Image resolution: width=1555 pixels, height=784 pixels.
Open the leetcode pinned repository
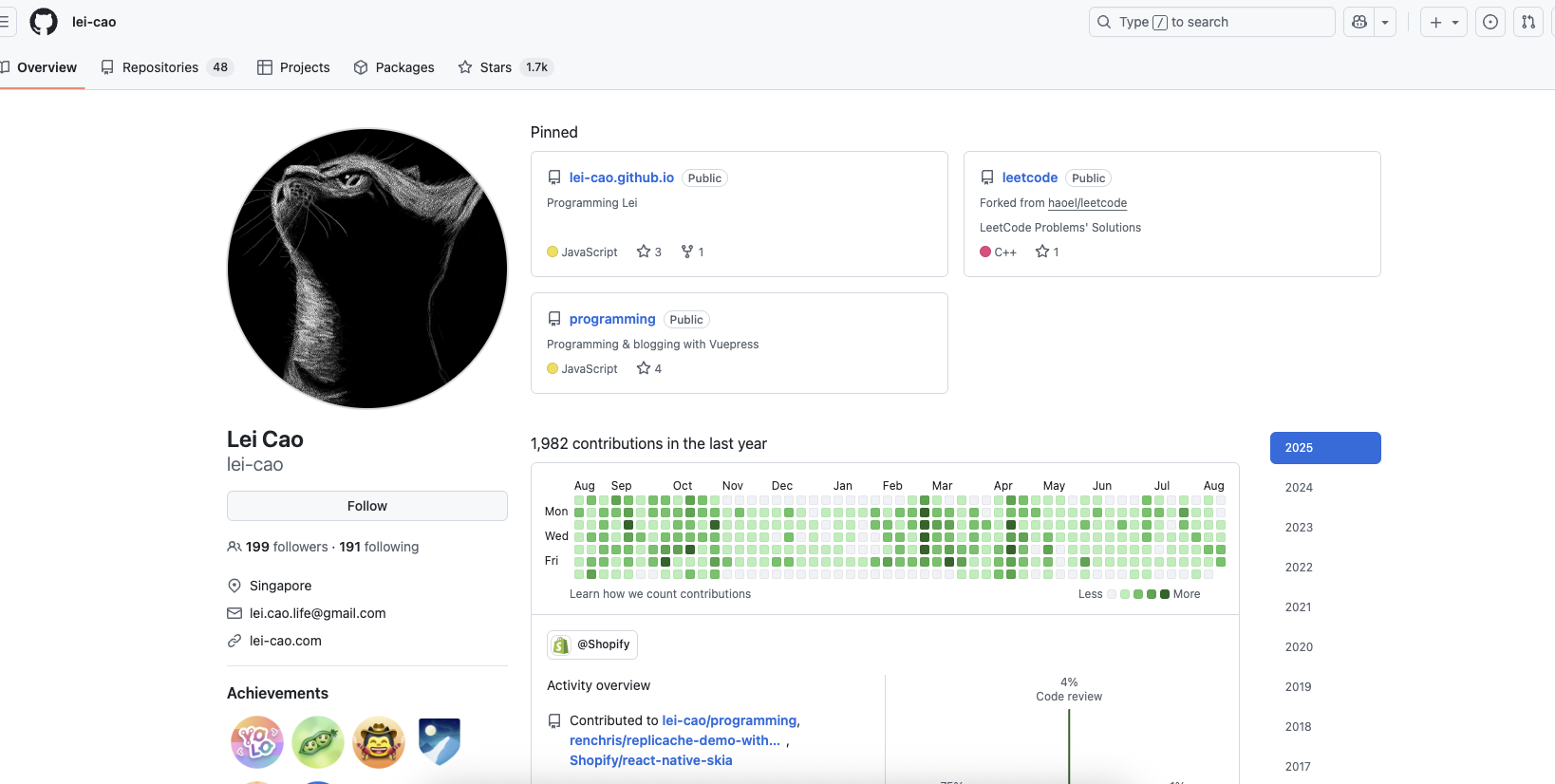click(x=1030, y=177)
